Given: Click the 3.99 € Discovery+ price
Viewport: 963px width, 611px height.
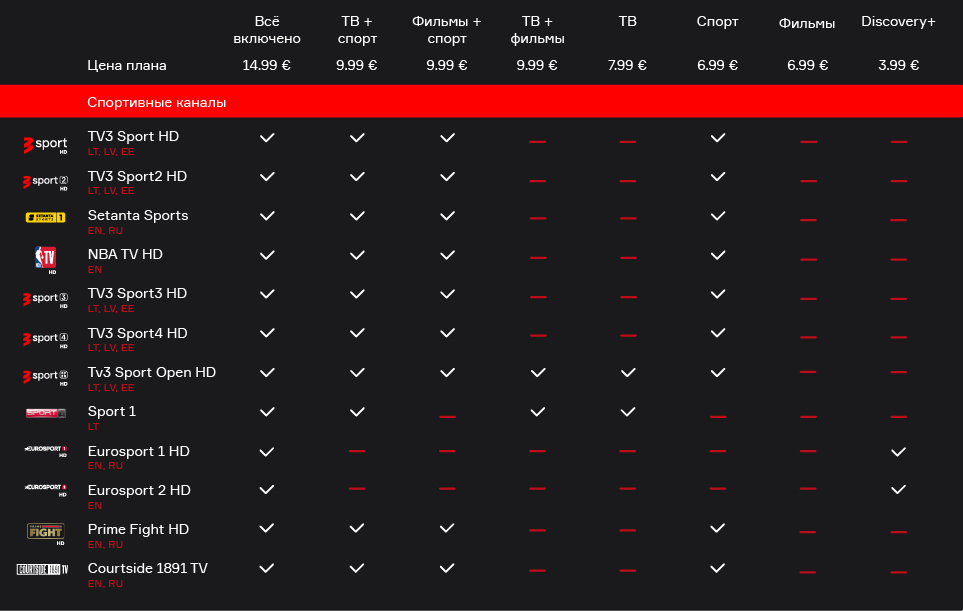Looking at the screenshot, I should pos(899,65).
